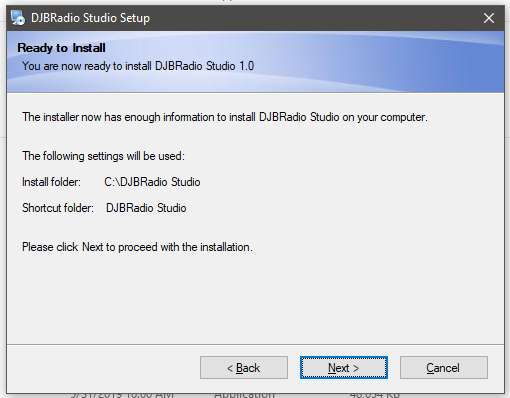
Task: Click the file date entry behind the dialog
Action: [x=122, y=395]
